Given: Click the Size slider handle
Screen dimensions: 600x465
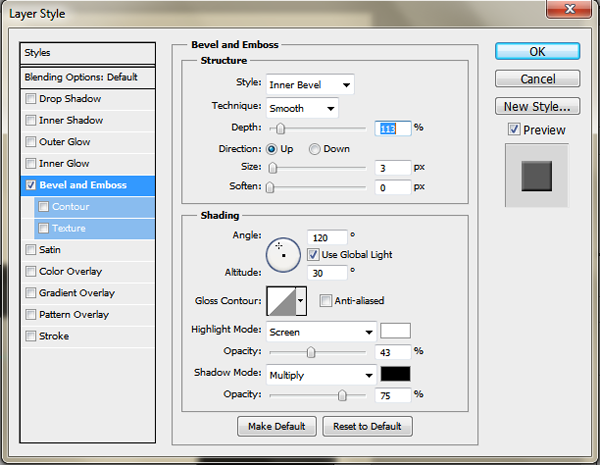Looking at the screenshot, I should pyautogui.click(x=272, y=168).
